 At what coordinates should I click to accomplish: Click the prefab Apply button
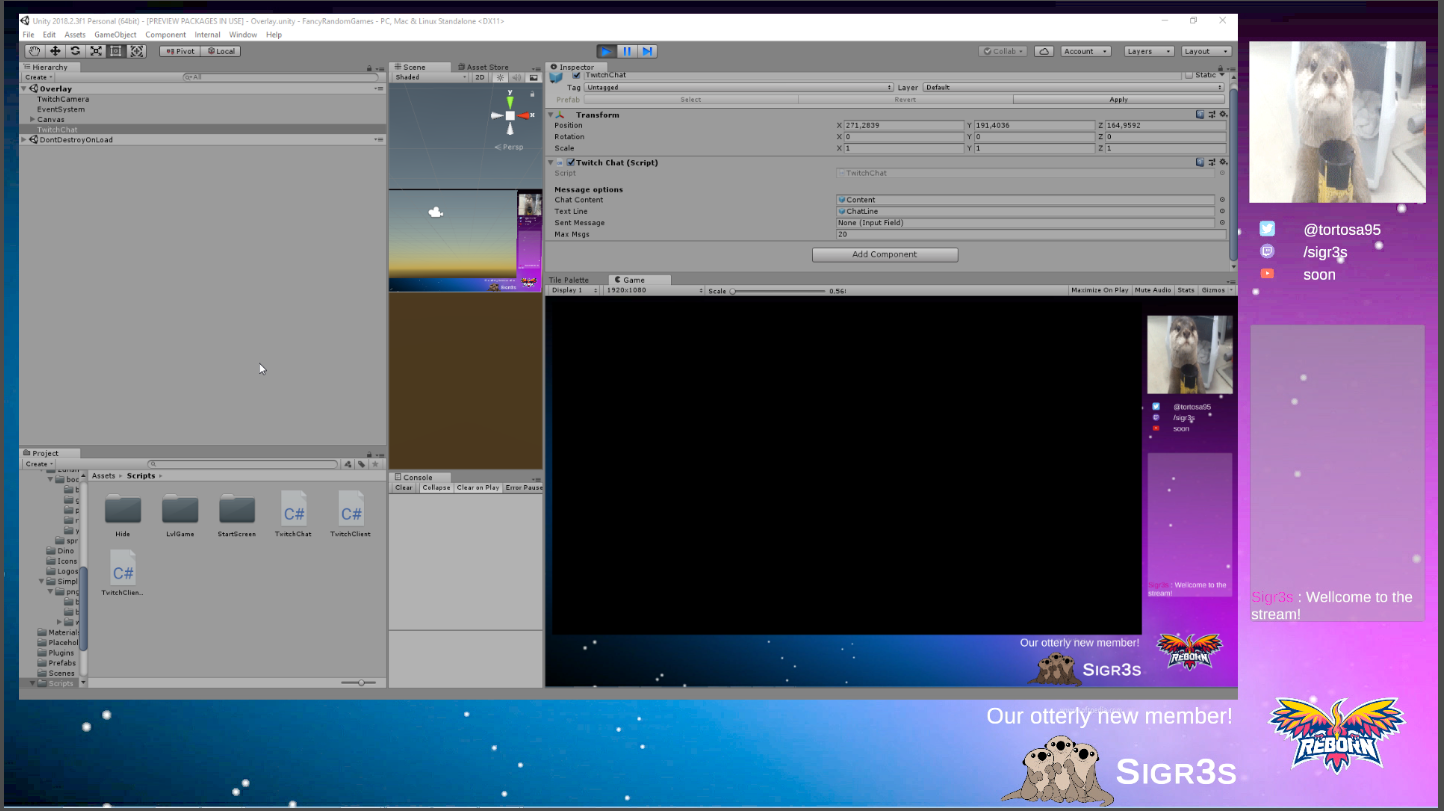click(x=1119, y=99)
